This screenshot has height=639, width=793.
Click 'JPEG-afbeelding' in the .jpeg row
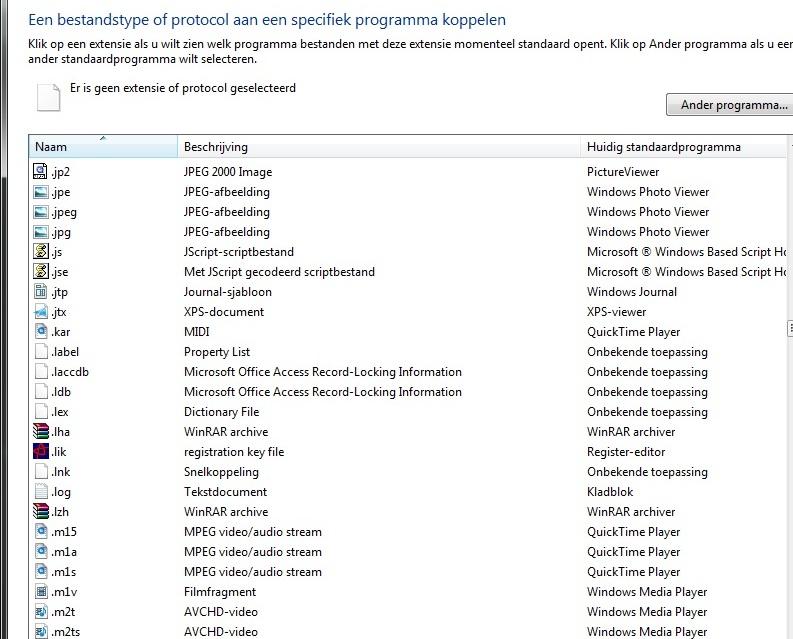[227, 212]
